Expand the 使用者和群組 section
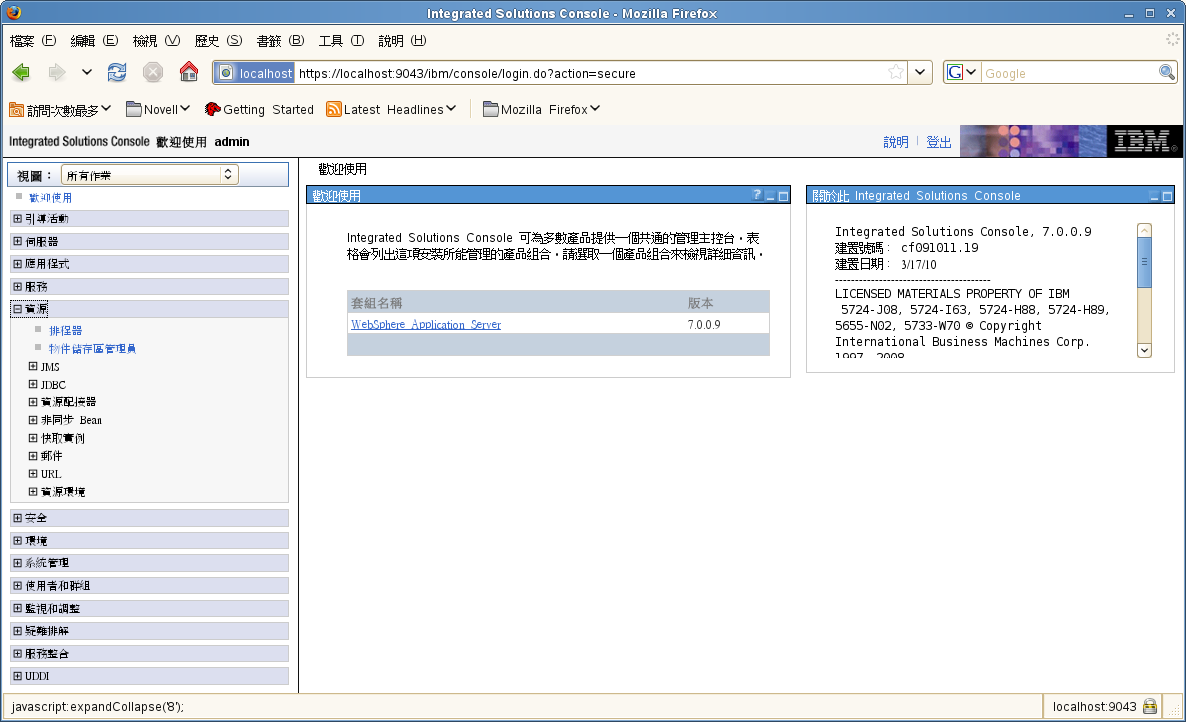 pyautogui.click(x=17, y=585)
